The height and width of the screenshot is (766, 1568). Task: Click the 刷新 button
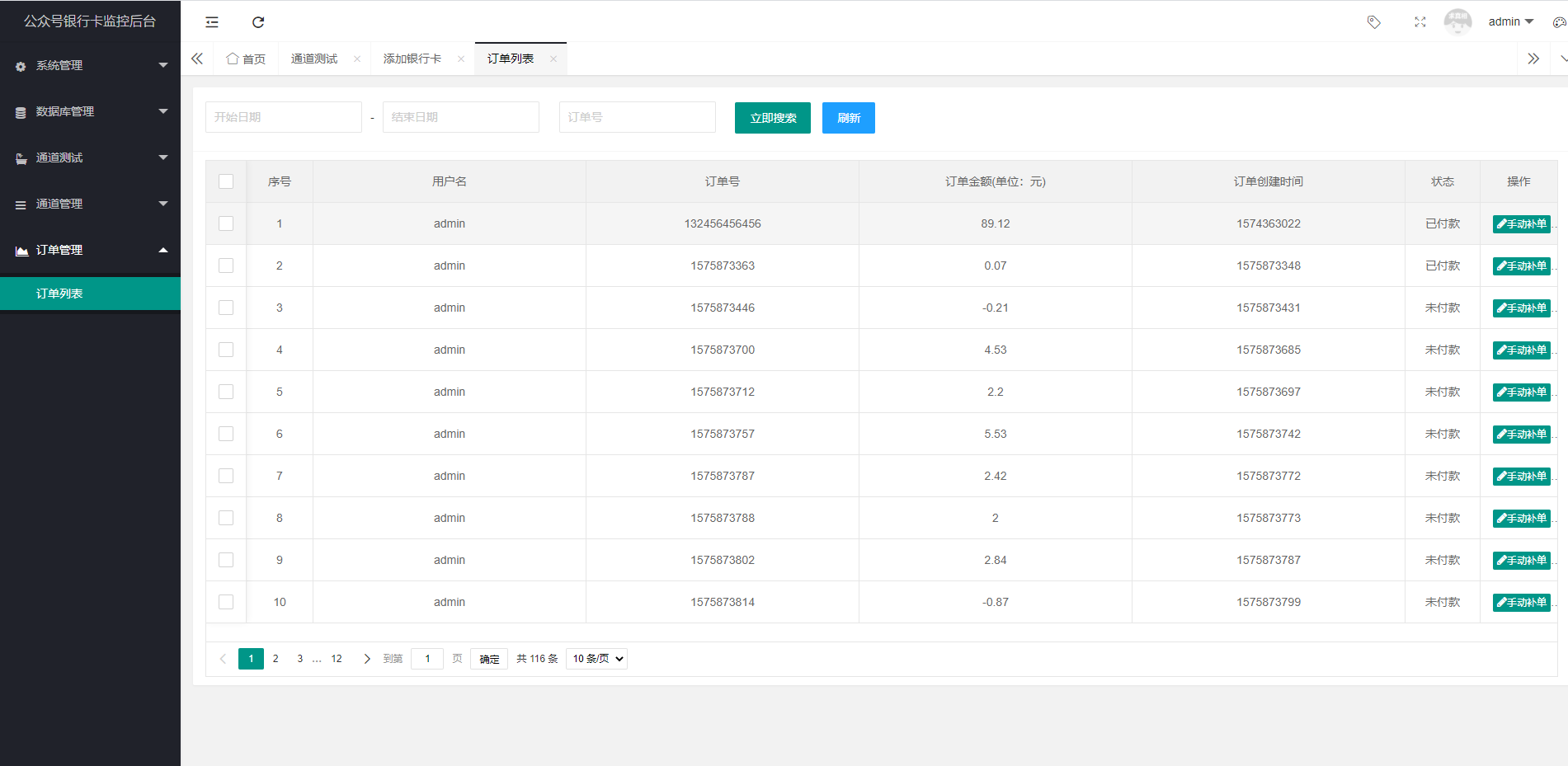coord(848,118)
